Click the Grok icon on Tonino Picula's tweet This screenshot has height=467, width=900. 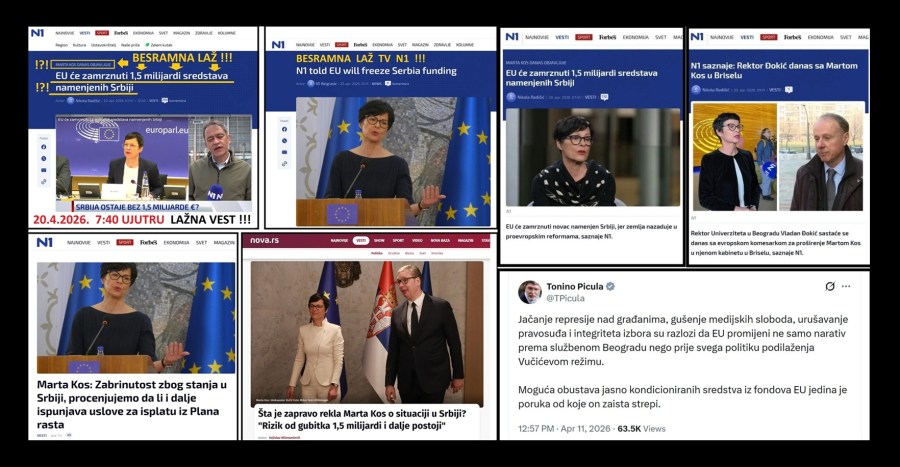829,286
